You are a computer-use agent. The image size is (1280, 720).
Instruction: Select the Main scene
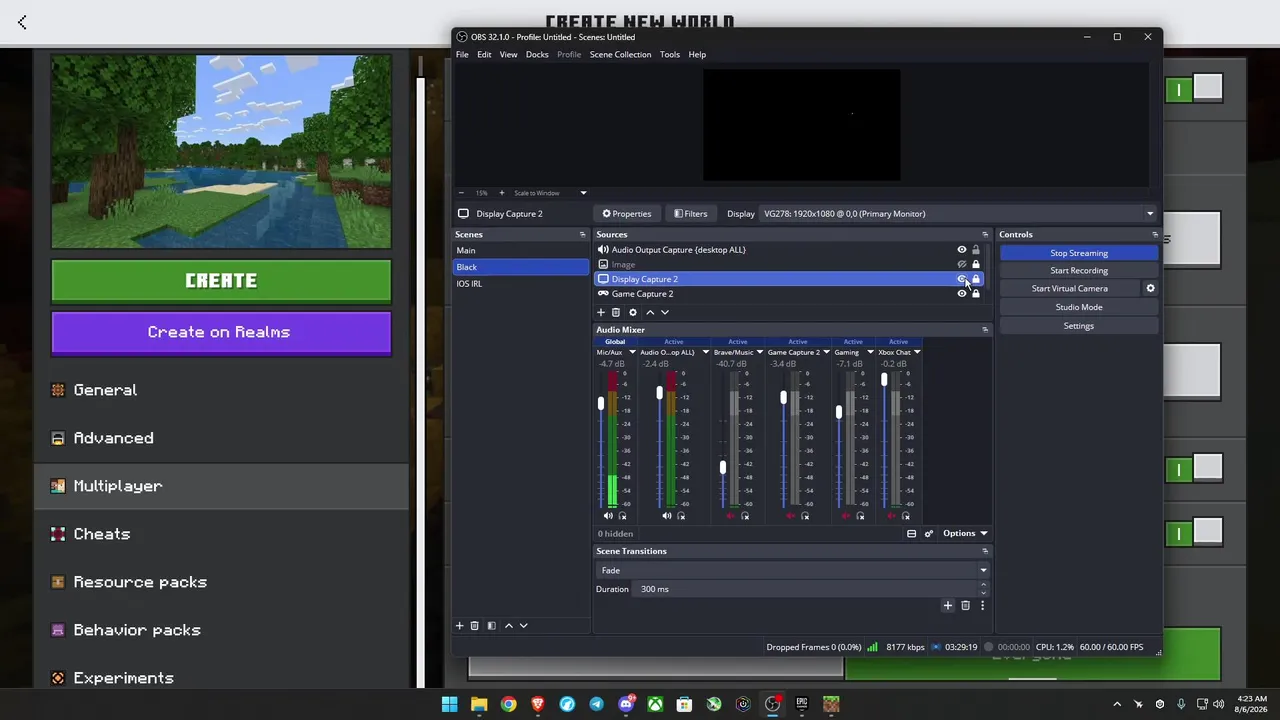coord(521,250)
